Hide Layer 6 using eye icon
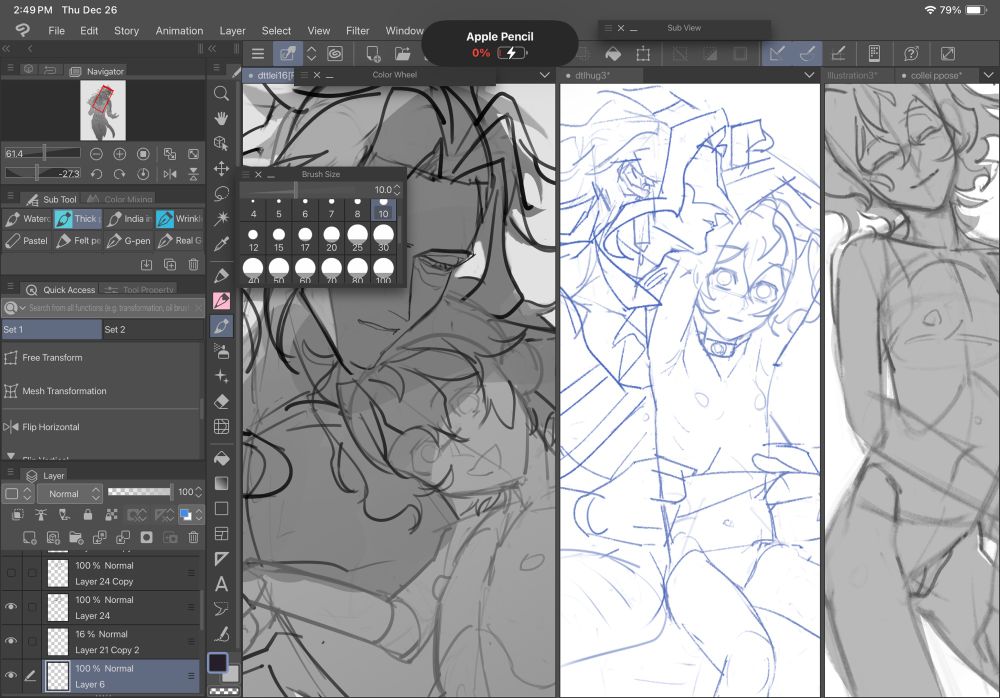This screenshot has height=698, width=1000. (11, 675)
